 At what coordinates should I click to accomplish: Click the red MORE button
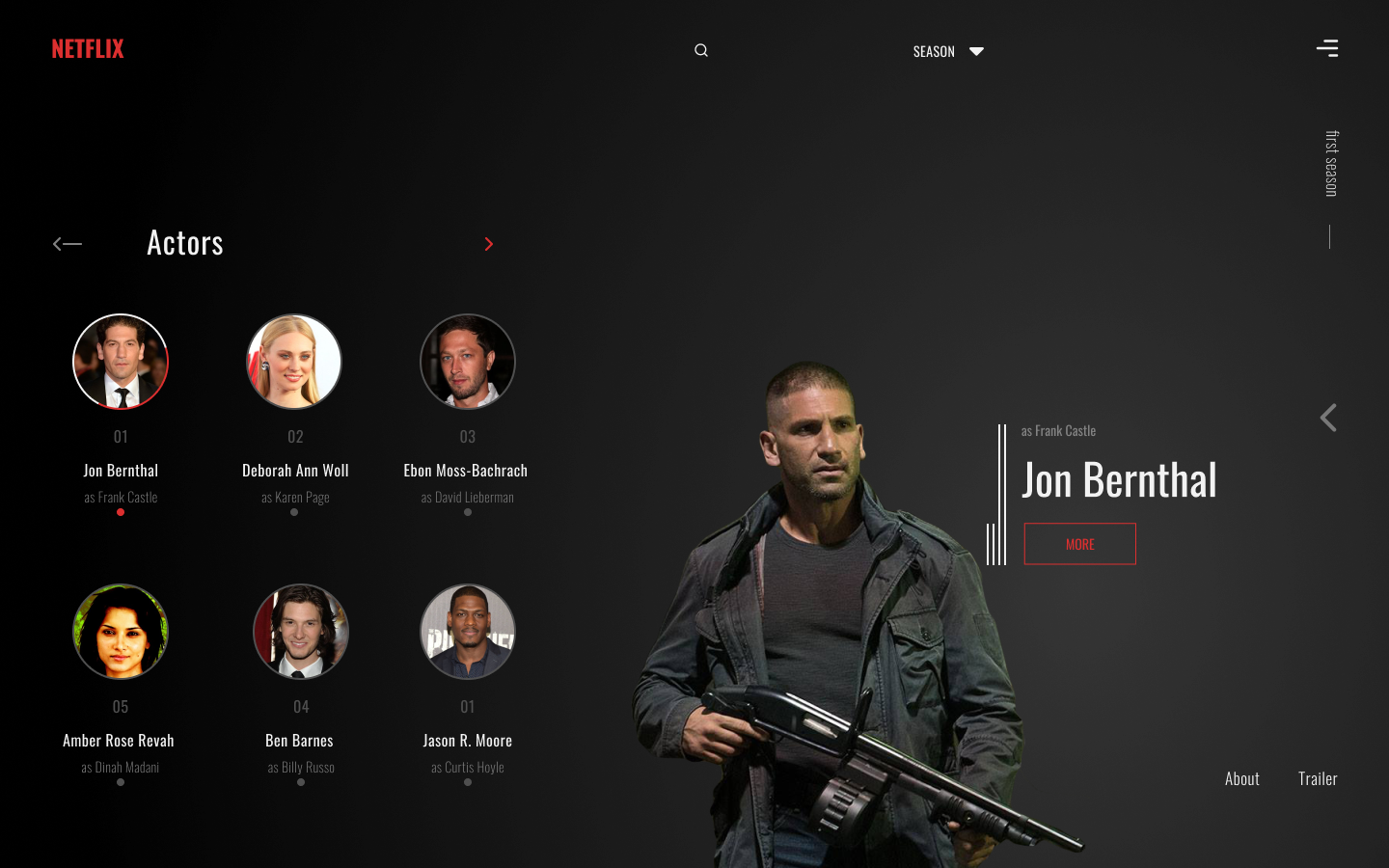pos(1079,544)
